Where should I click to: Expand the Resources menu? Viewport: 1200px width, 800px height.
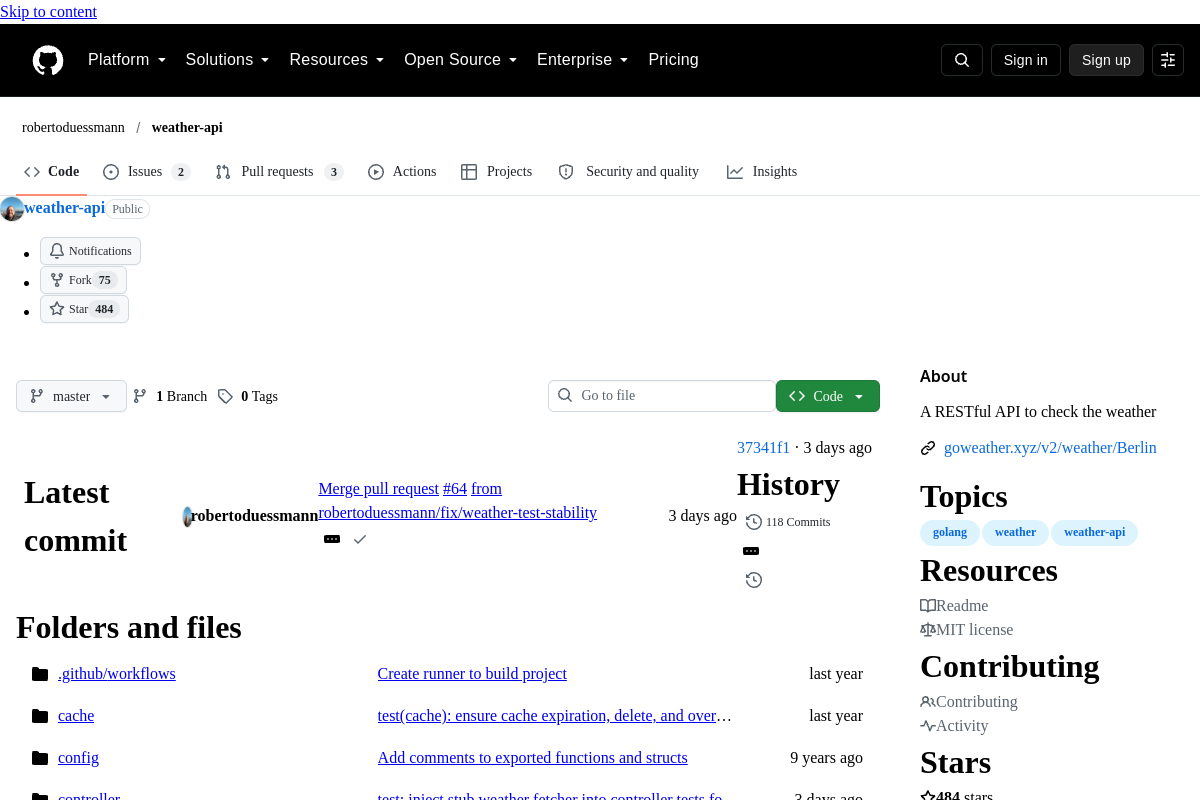click(337, 60)
